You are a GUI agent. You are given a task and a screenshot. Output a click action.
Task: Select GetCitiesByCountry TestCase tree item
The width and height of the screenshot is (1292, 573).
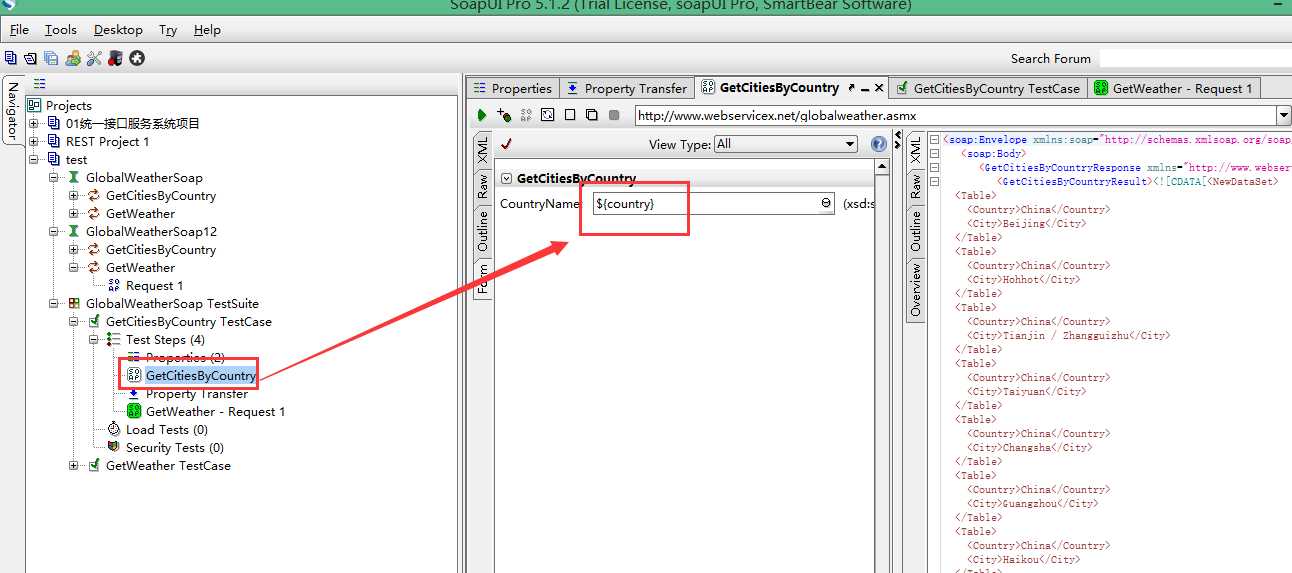click(188, 321)
